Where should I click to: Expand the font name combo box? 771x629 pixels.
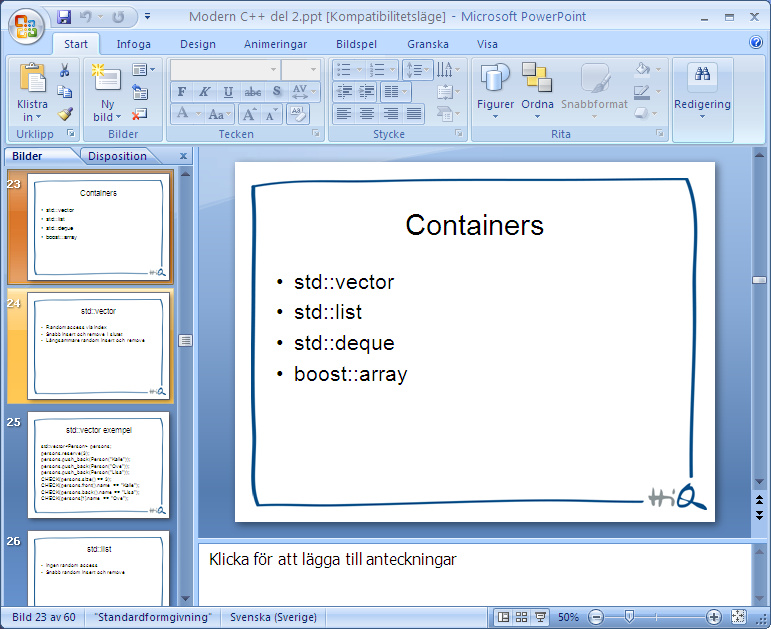(273, 70)
